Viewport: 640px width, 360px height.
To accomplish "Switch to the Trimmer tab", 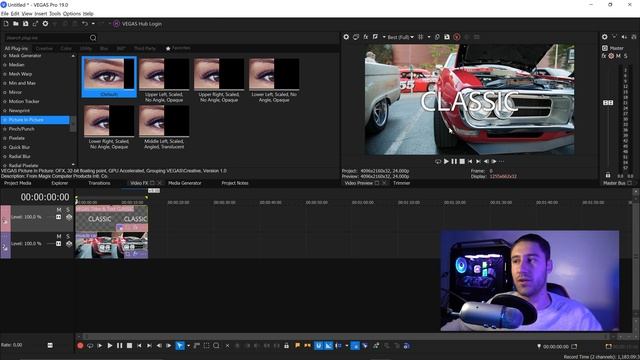I will tap(402, 183).
